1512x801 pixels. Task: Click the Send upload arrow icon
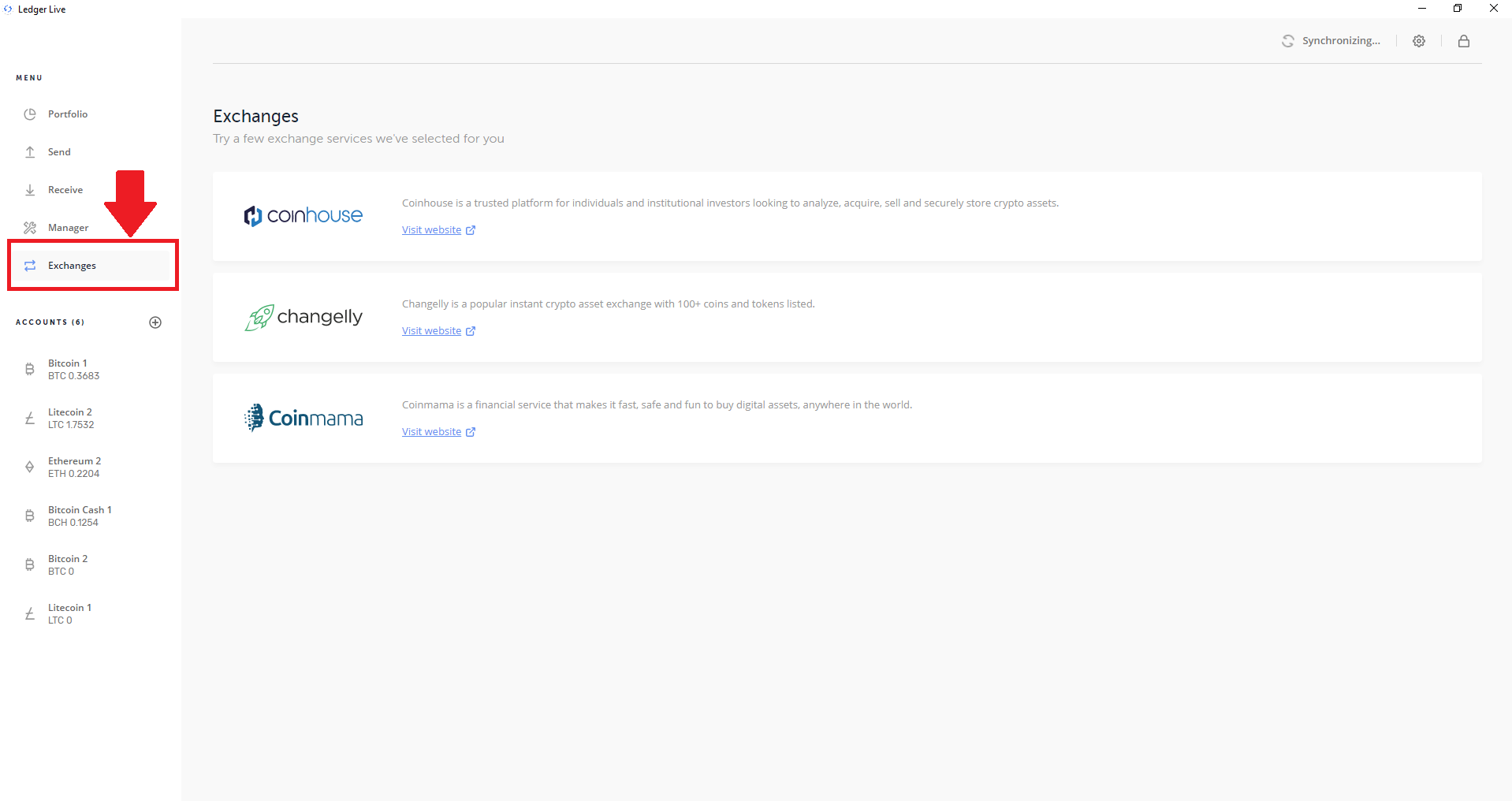[x=30, y=152]
